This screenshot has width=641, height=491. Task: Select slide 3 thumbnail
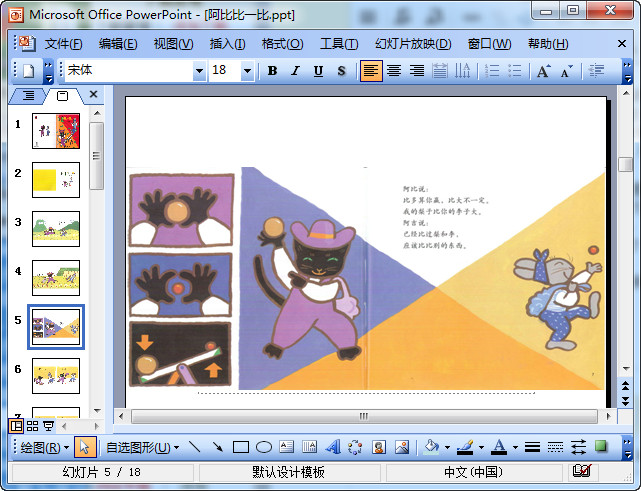(x=56, y=229)
